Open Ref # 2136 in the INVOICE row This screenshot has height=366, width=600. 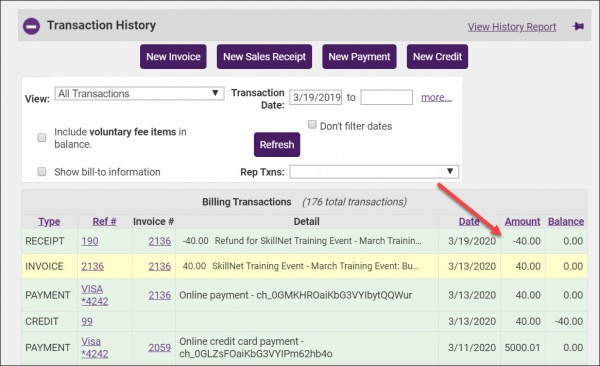92,266
